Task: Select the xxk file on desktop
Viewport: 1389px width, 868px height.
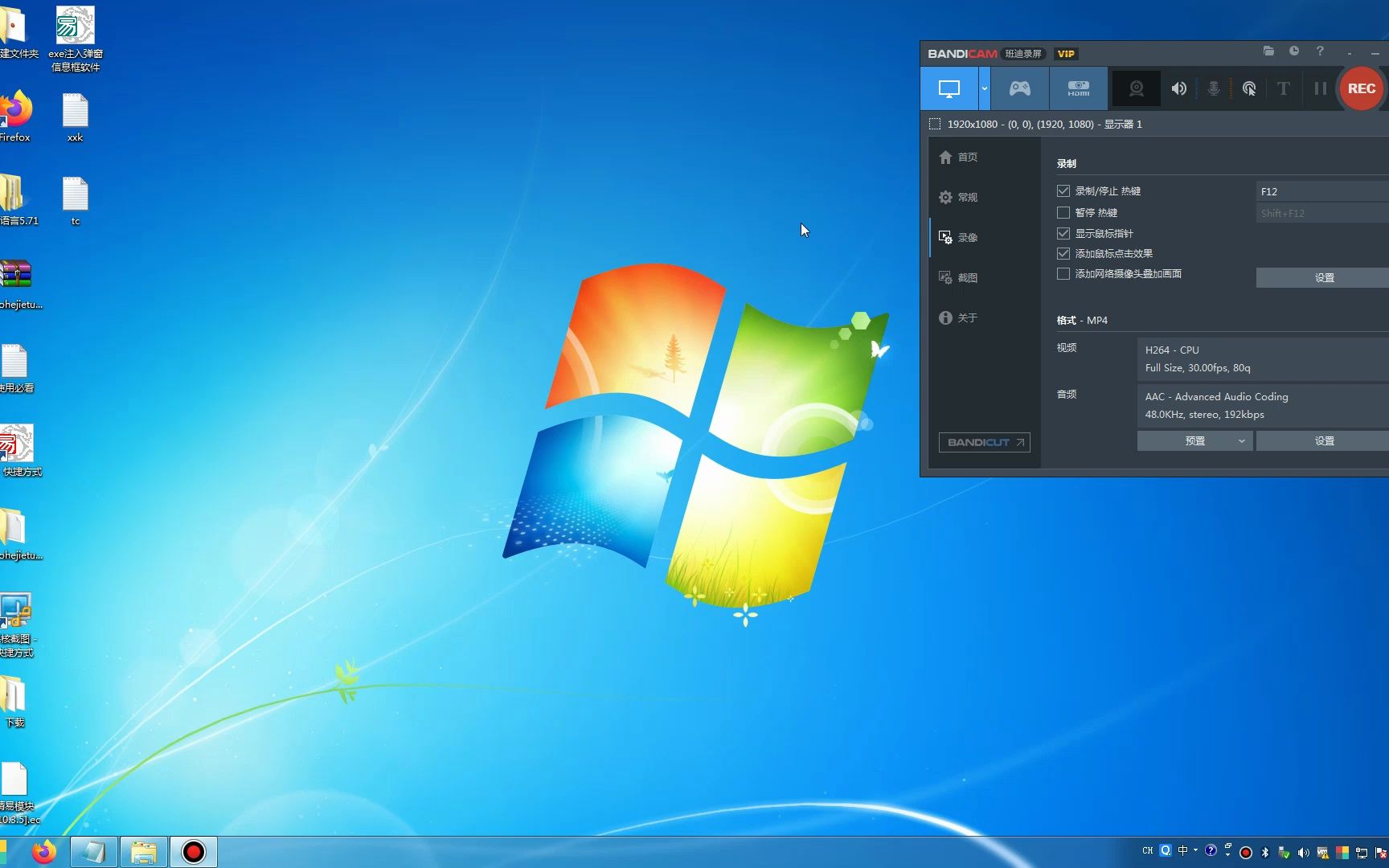Action: 76,118
